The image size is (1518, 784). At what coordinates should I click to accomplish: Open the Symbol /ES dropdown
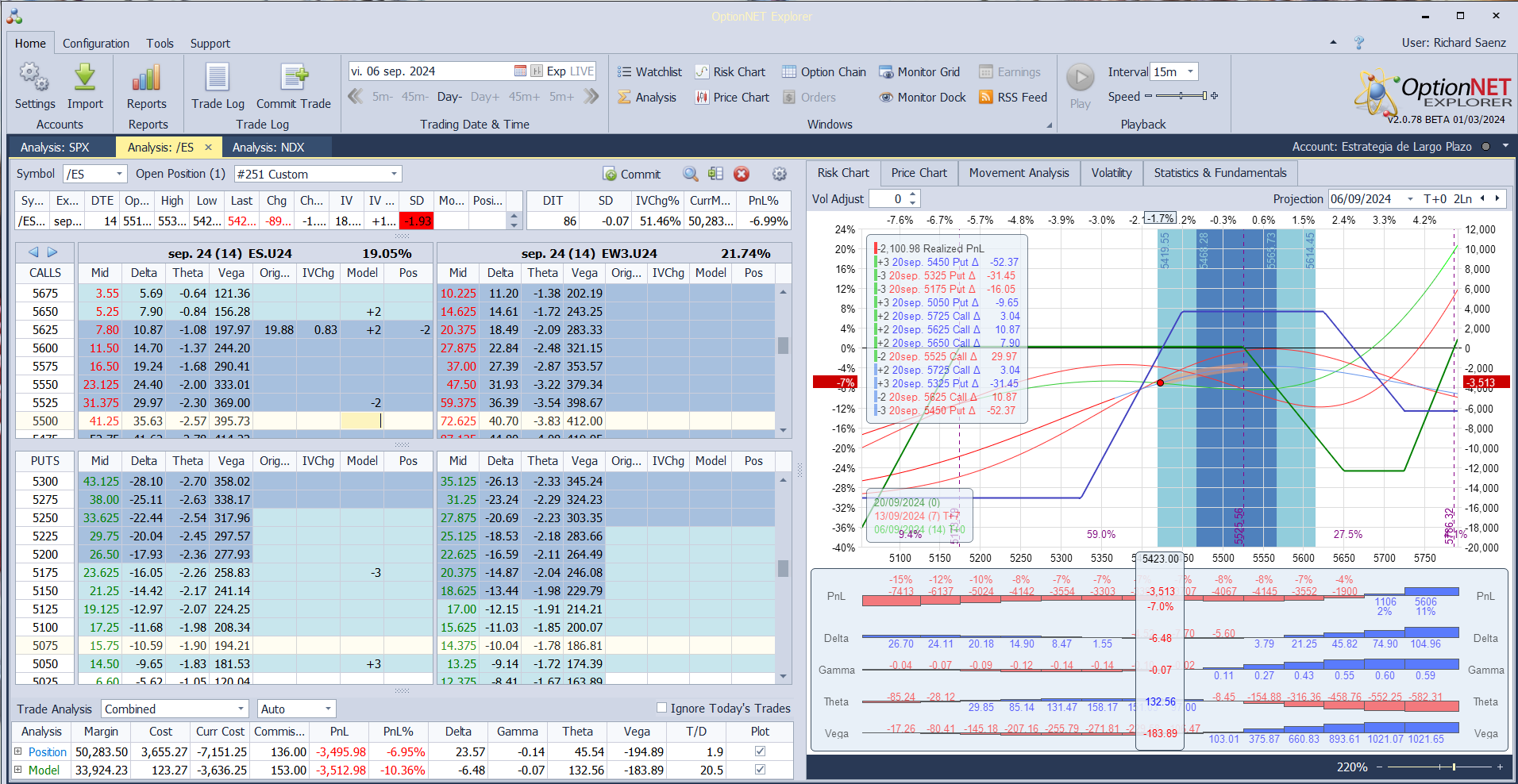[x=120, y=174]
